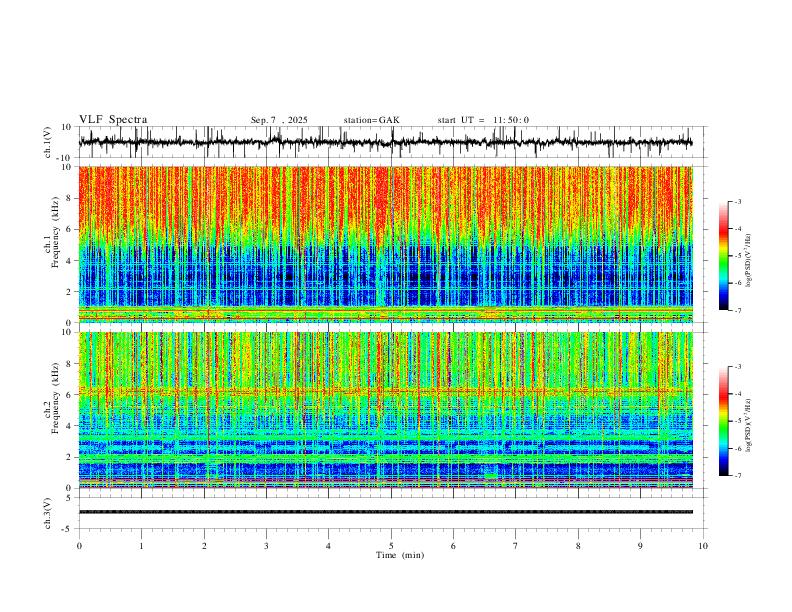Screen dimensions: 792x612
Task: Click the "-3" tick on ch.1 color bar
Action: coord(737,201)
